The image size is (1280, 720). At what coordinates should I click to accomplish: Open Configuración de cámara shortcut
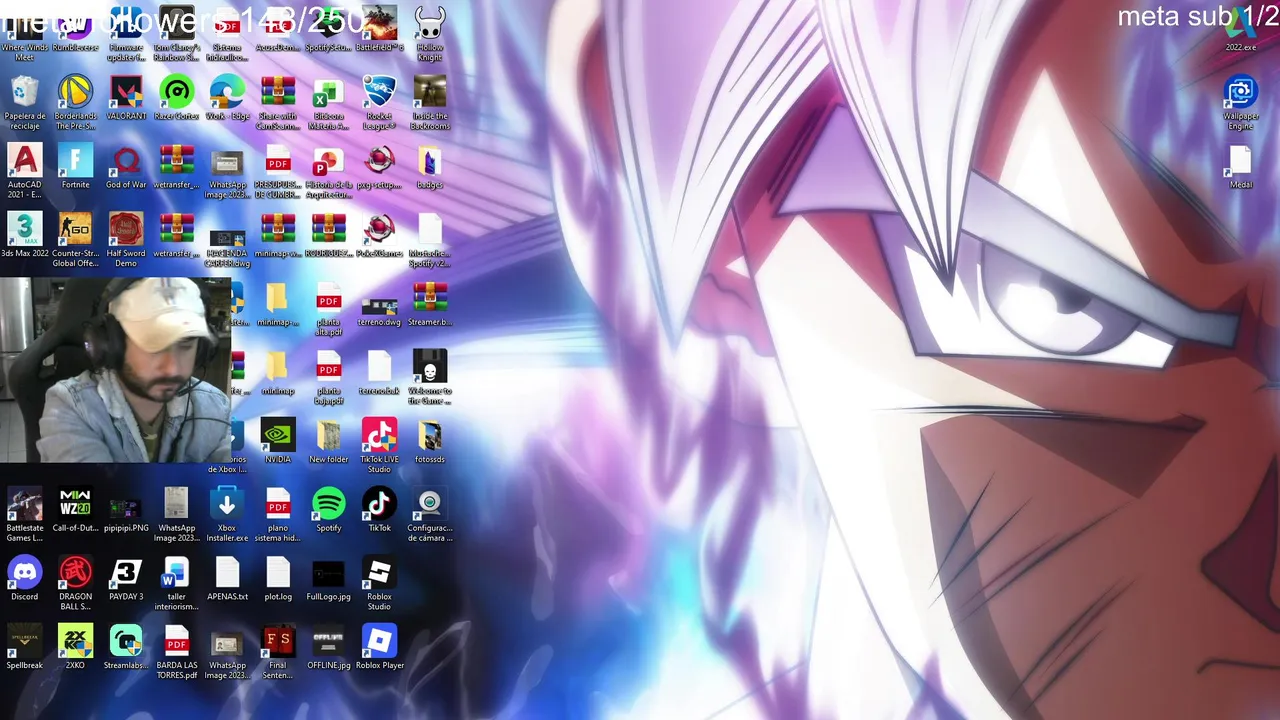(430, 515)
